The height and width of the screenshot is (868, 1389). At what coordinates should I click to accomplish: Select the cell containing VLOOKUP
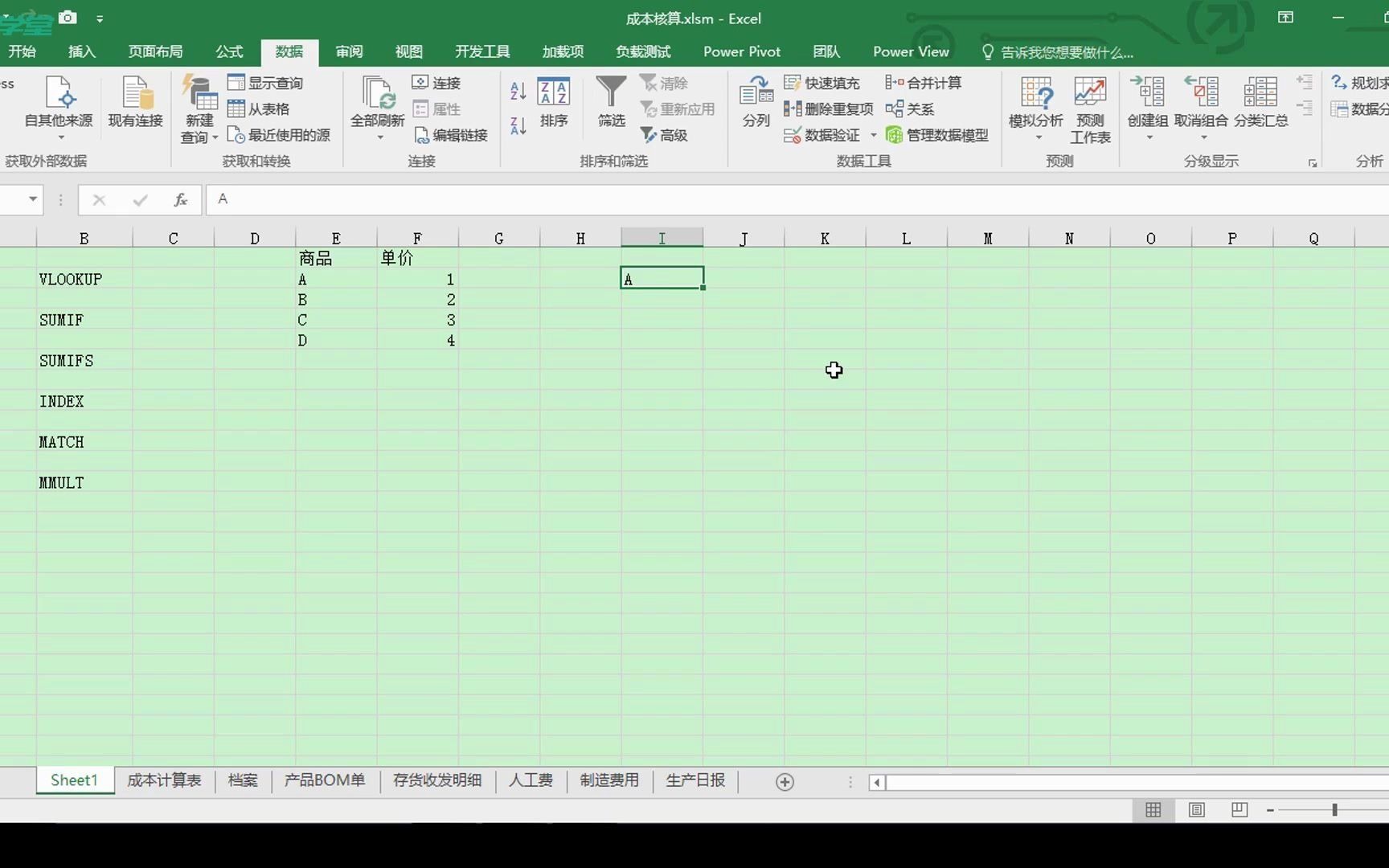[x=84, y=279]
